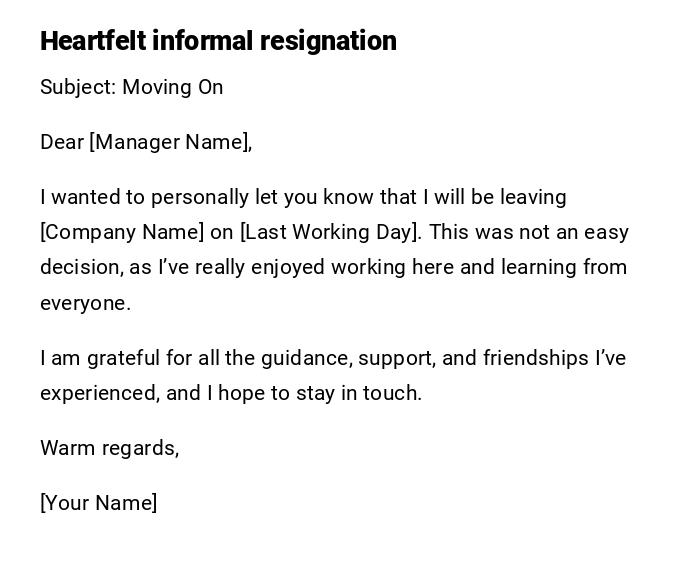This screenshot has width=700, height=566.
Task: Click the word "grateful" in second paragraph
Action: point(121,358)
